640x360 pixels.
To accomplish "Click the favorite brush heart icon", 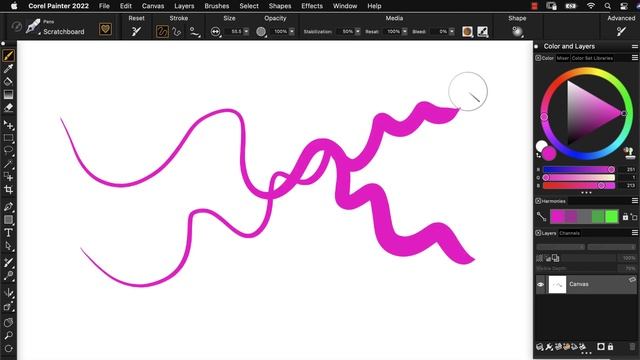I will pos(105,29).
